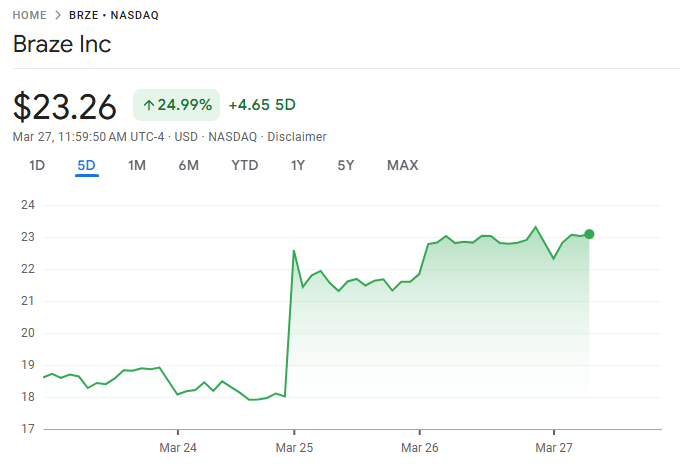
Task: Click the green current price dot on chart
Action: click(x=589, y=234)
